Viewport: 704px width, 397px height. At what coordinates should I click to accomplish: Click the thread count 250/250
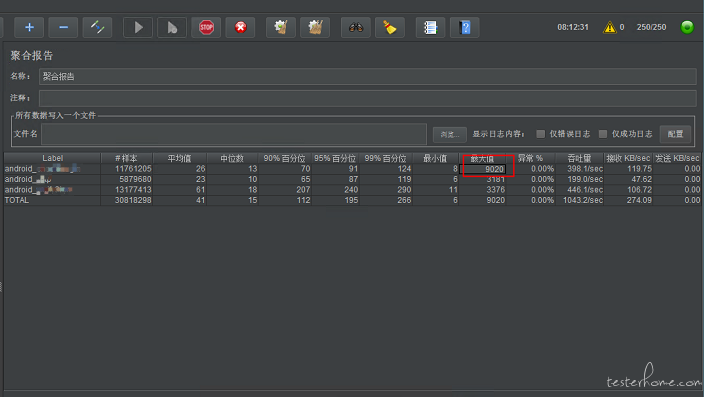pos(651,27)
